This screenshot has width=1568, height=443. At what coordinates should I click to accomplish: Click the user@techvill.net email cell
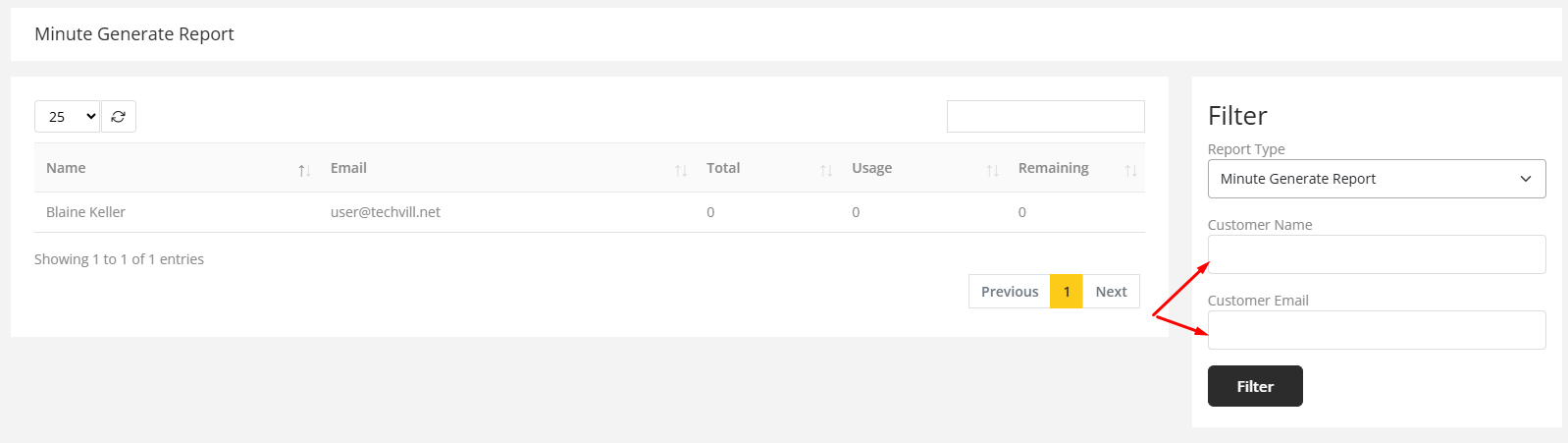pyautogui.click(x=386, y=212)
